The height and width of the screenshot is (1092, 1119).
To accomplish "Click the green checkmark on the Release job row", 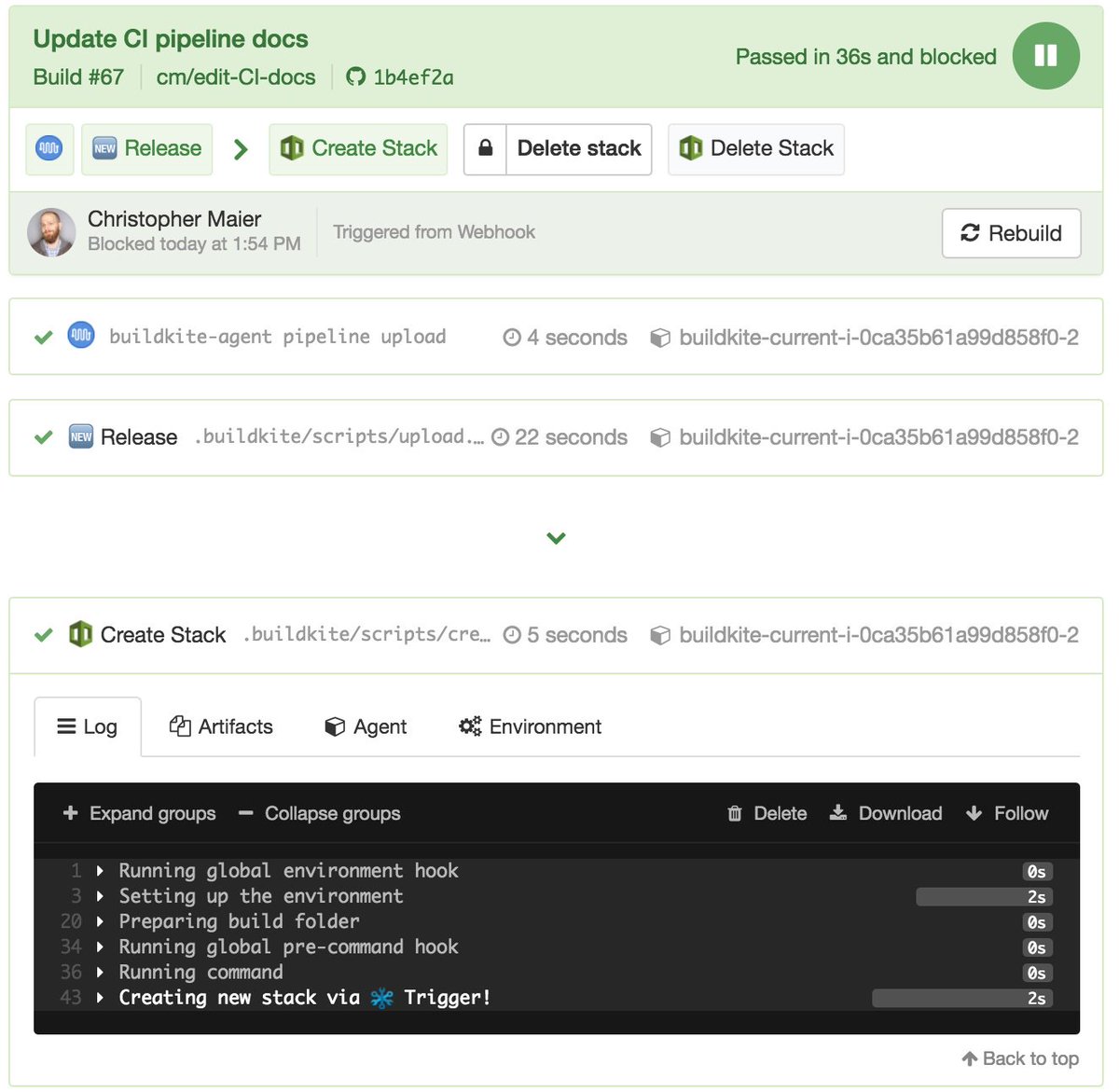I will (x=43, y=437).
